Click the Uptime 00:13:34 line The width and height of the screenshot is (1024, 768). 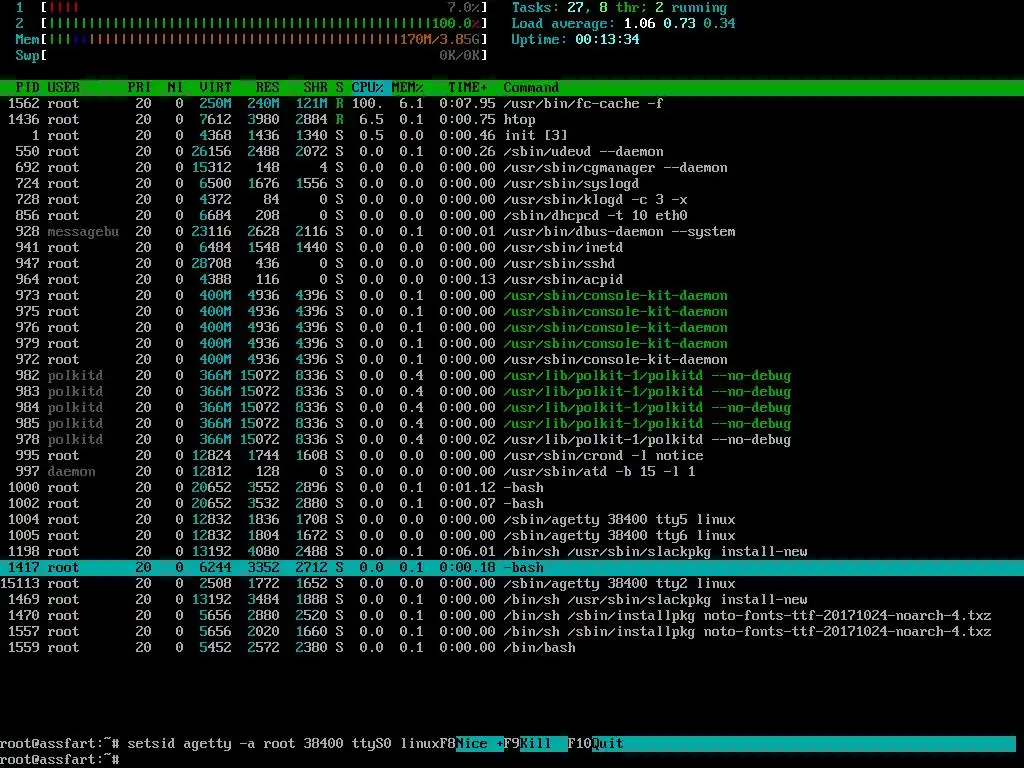coord(575,39)
